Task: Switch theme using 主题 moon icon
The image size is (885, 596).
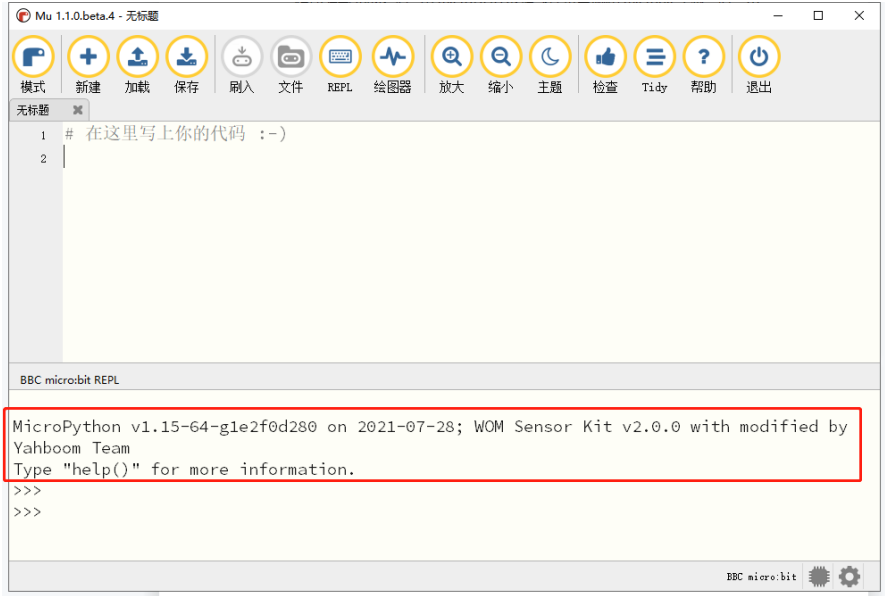Action: click(550, 64)
